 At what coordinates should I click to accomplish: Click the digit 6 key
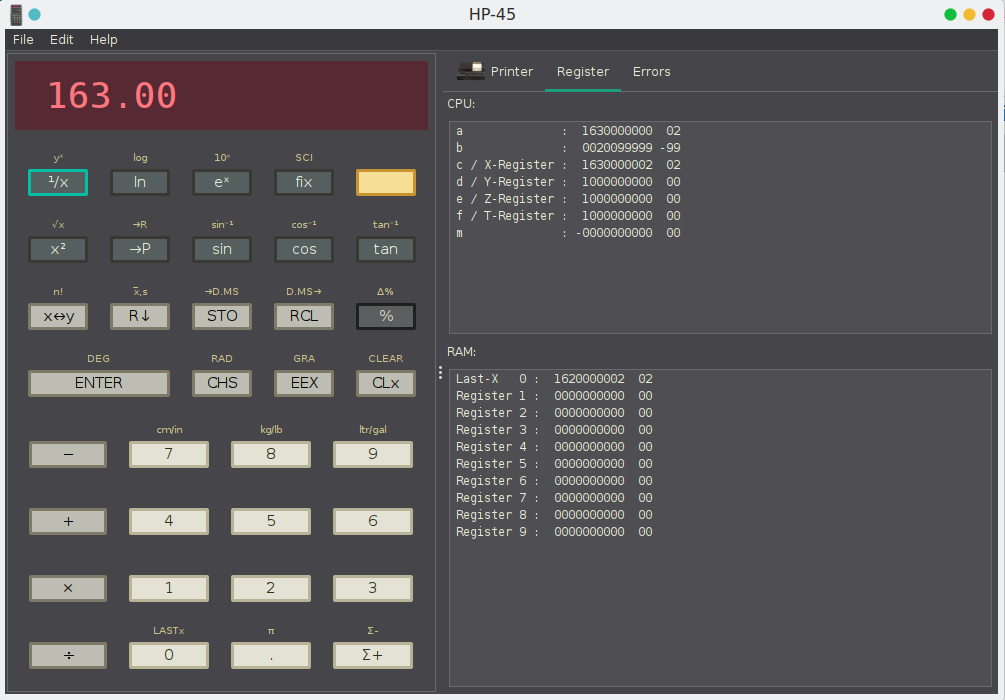372,521
